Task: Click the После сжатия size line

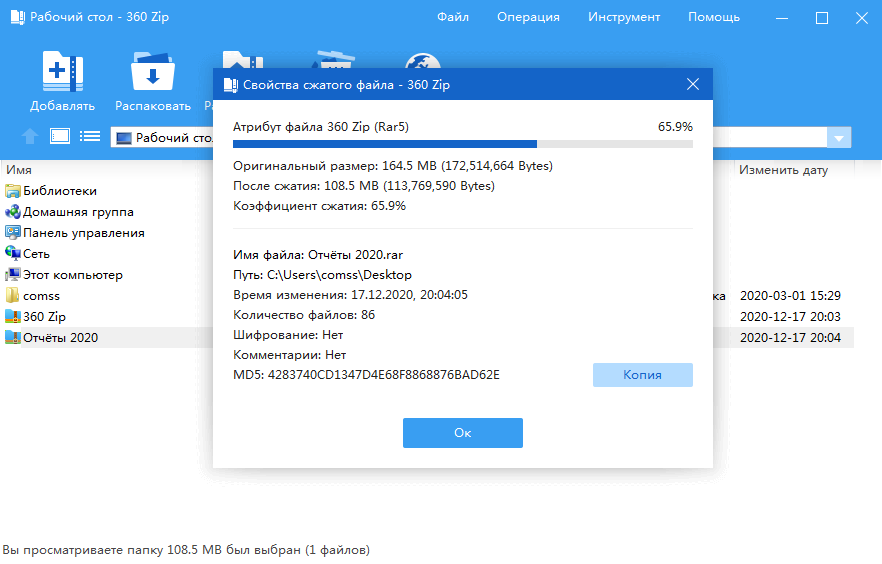Action: pyautogui.click(x=364, y=186)
